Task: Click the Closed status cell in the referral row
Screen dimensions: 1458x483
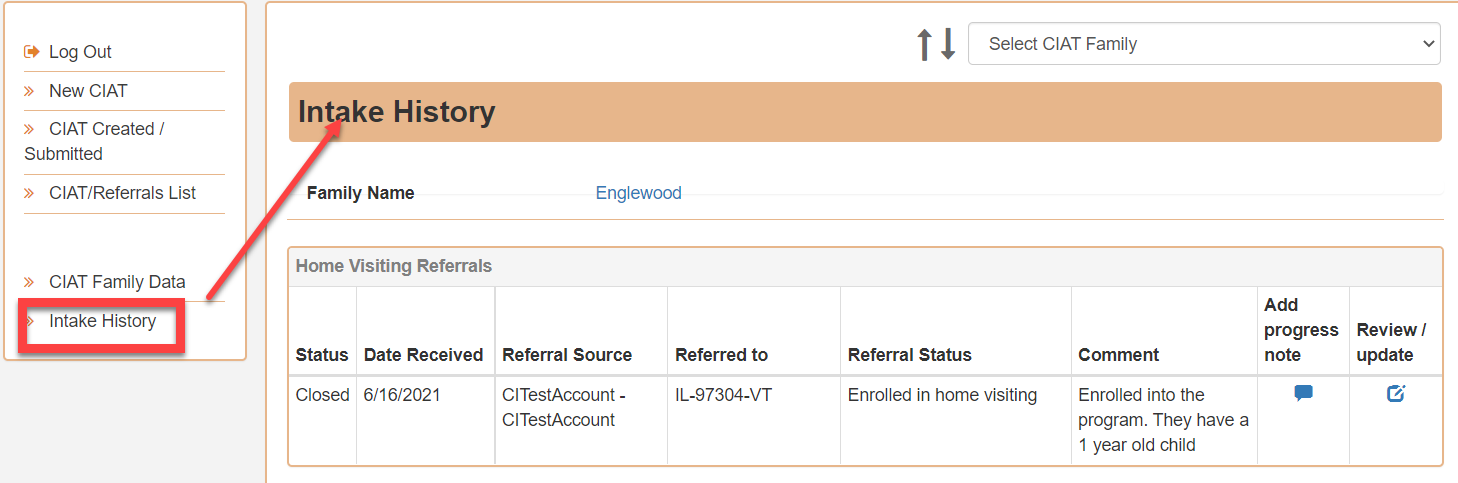Action: pyautogui.click(x=322, y=395)
